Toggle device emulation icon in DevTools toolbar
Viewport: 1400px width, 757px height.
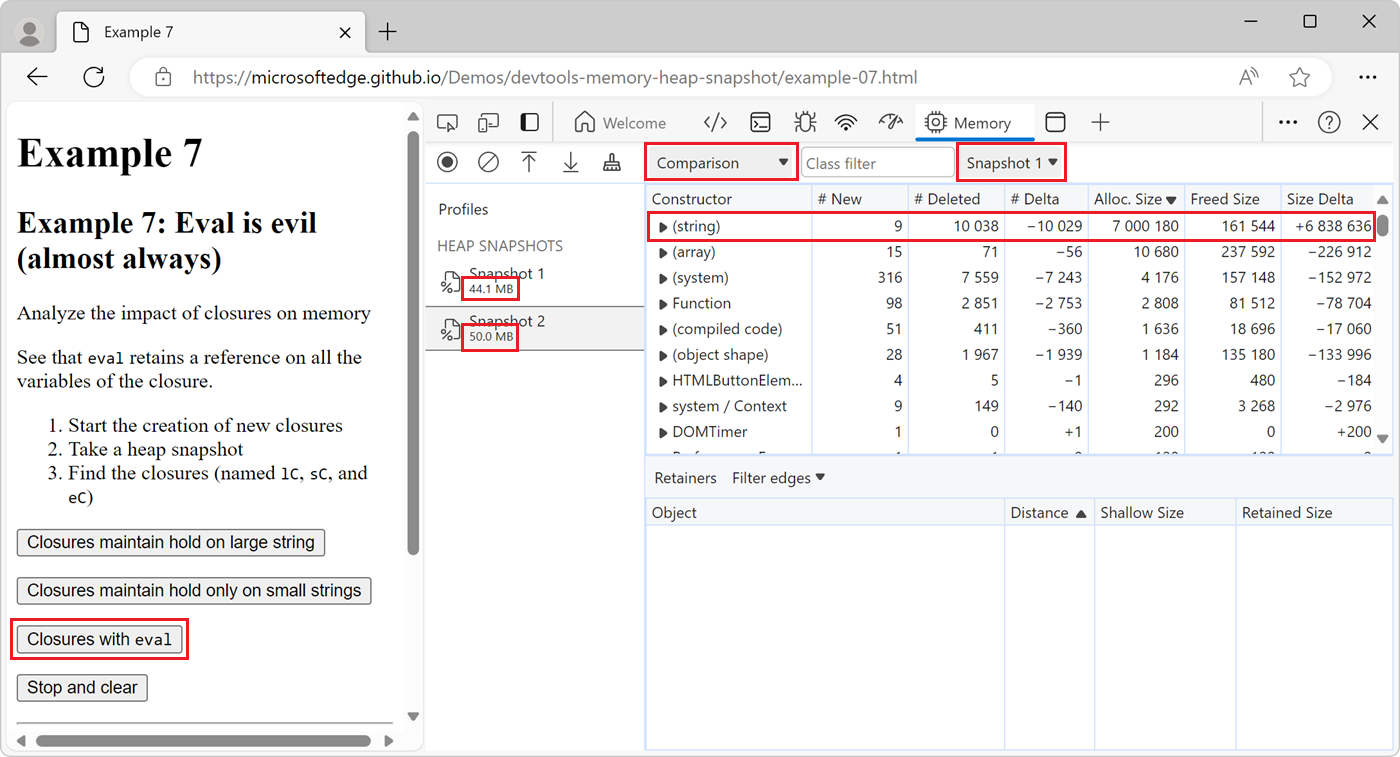(488, 121)
